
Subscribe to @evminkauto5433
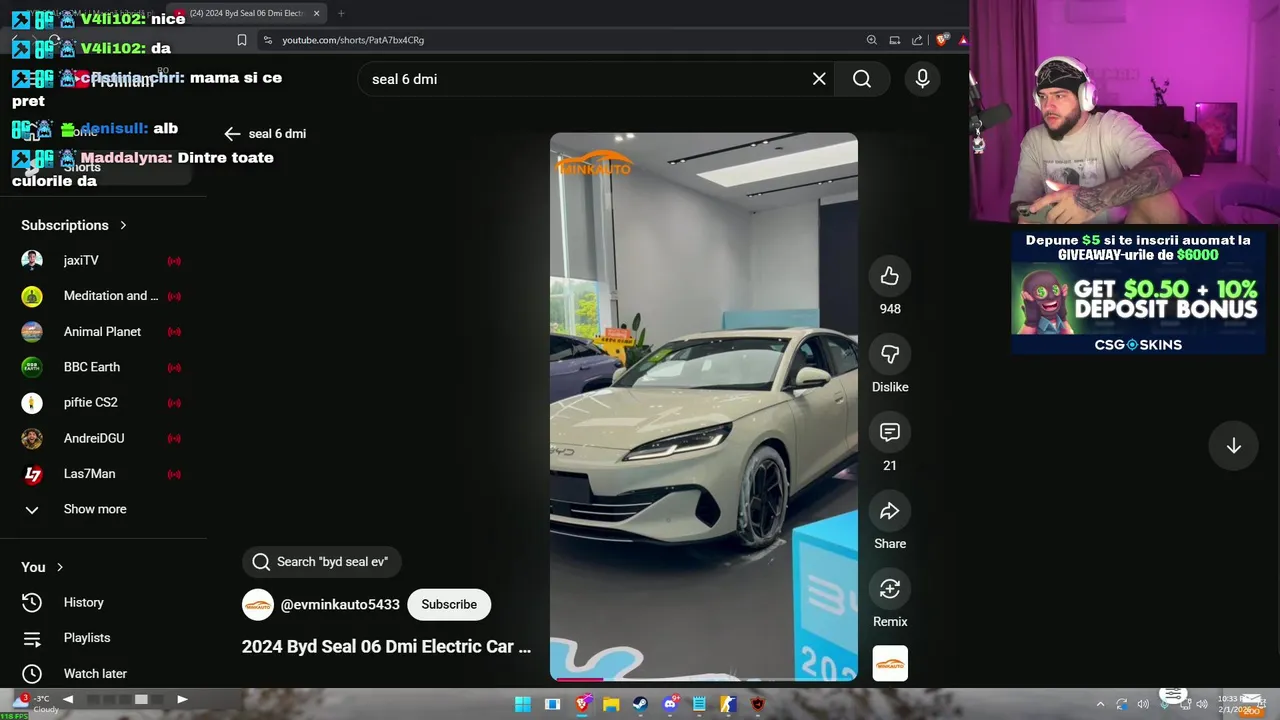pos(449,605)
